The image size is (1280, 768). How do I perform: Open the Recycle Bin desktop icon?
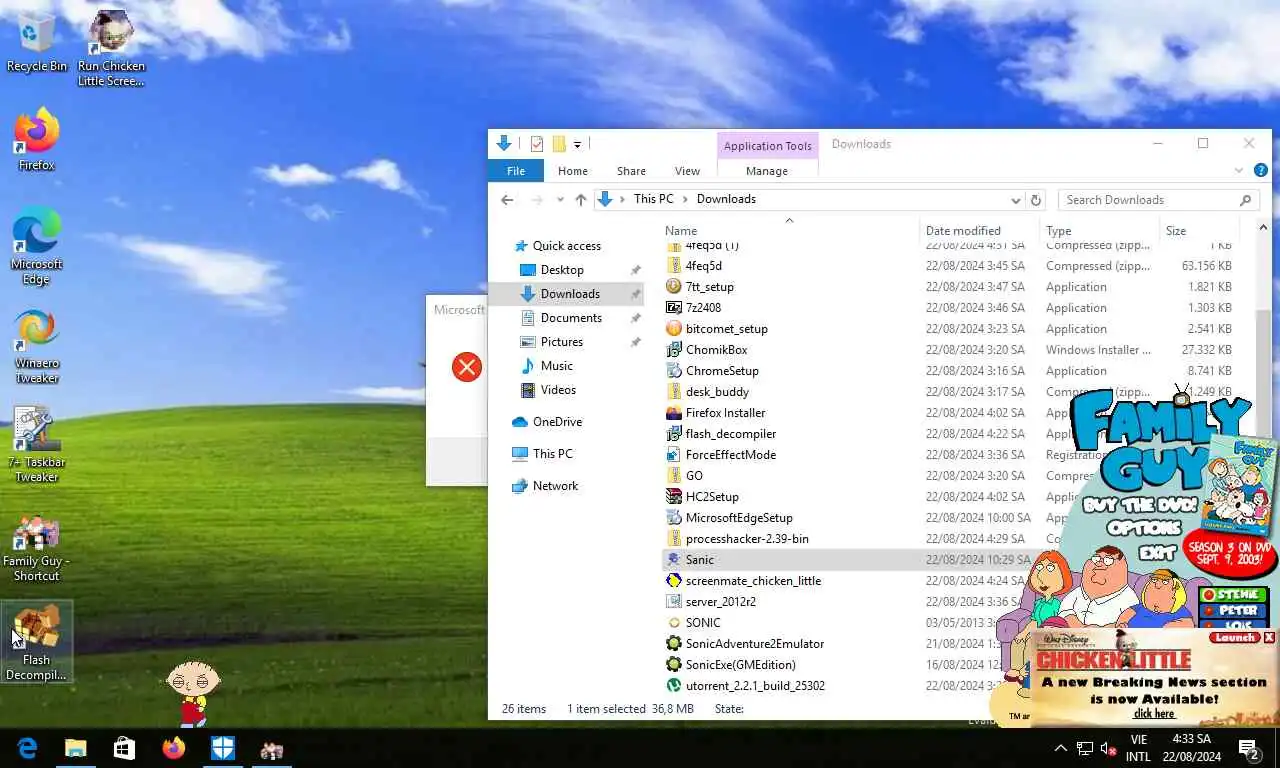[x=36, y=41]
